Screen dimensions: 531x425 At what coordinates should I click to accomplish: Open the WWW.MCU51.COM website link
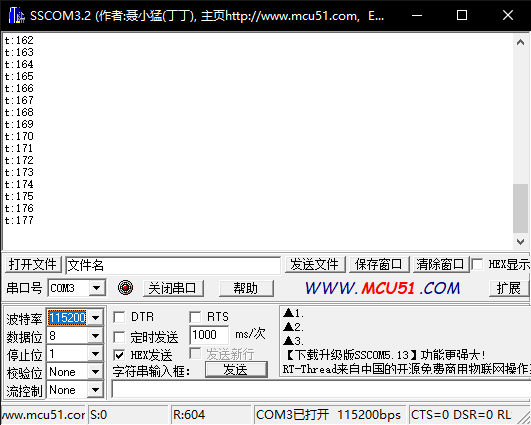tap(383, 288)
